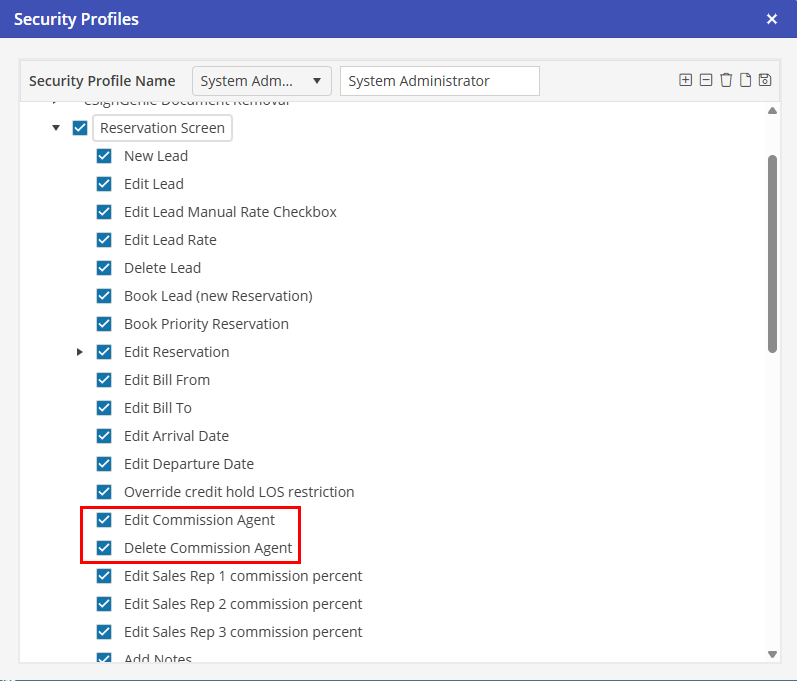Viewport: 797px width, 681px height.
Task: Close the Security Profiles dialog
Action: pos(772,19)
